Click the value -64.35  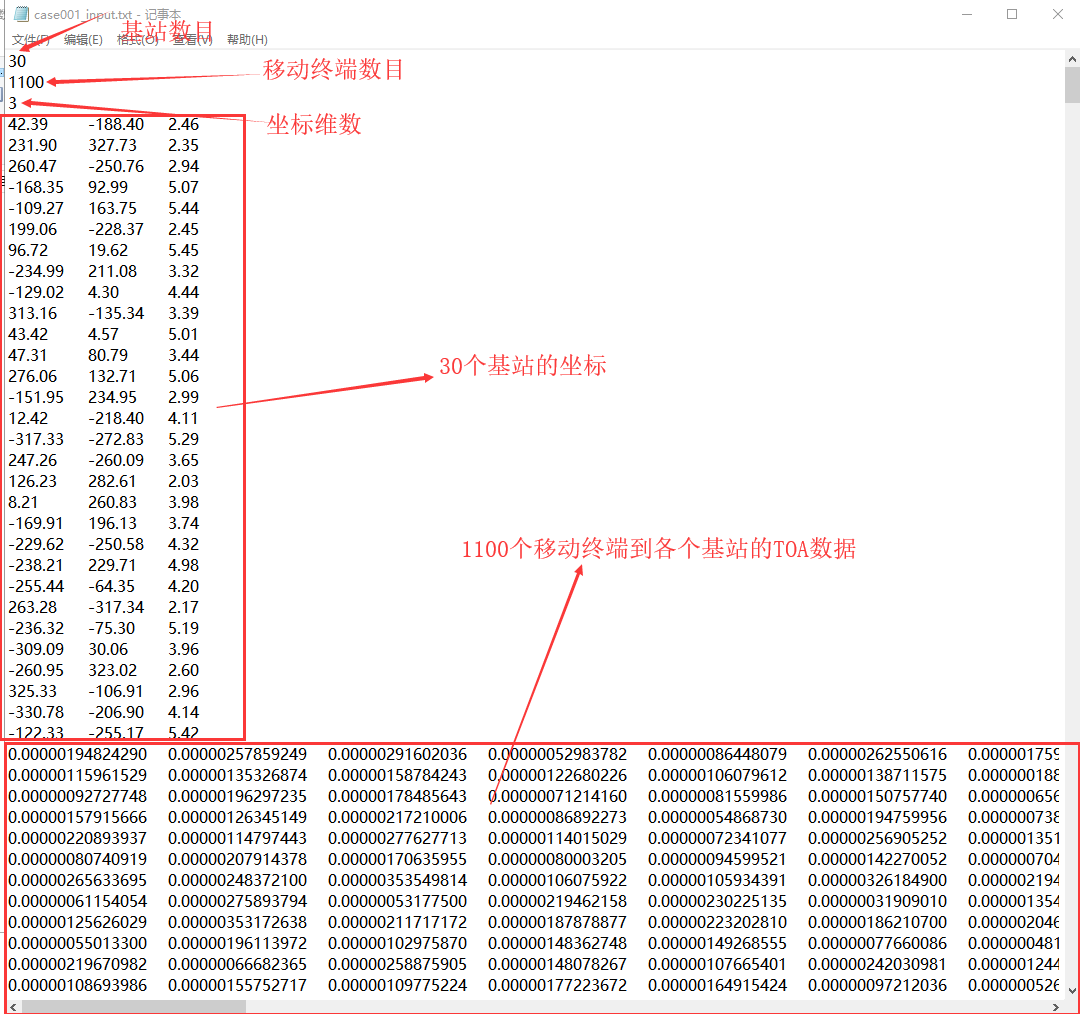[x=112, y=587]
